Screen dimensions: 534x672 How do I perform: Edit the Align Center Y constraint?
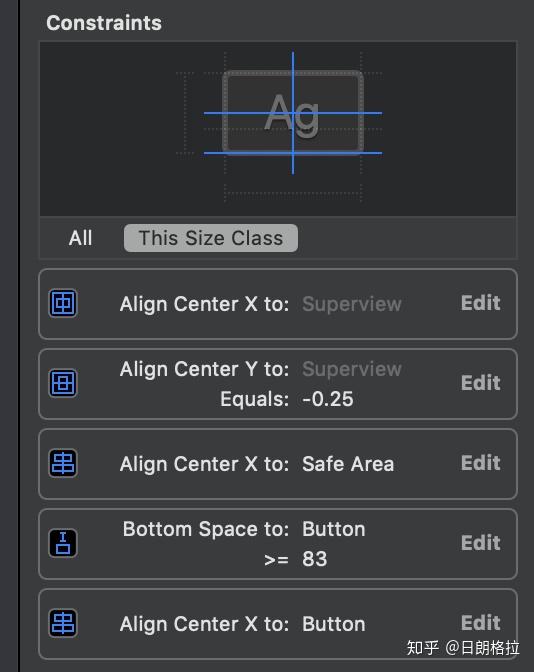coord(480,383)
